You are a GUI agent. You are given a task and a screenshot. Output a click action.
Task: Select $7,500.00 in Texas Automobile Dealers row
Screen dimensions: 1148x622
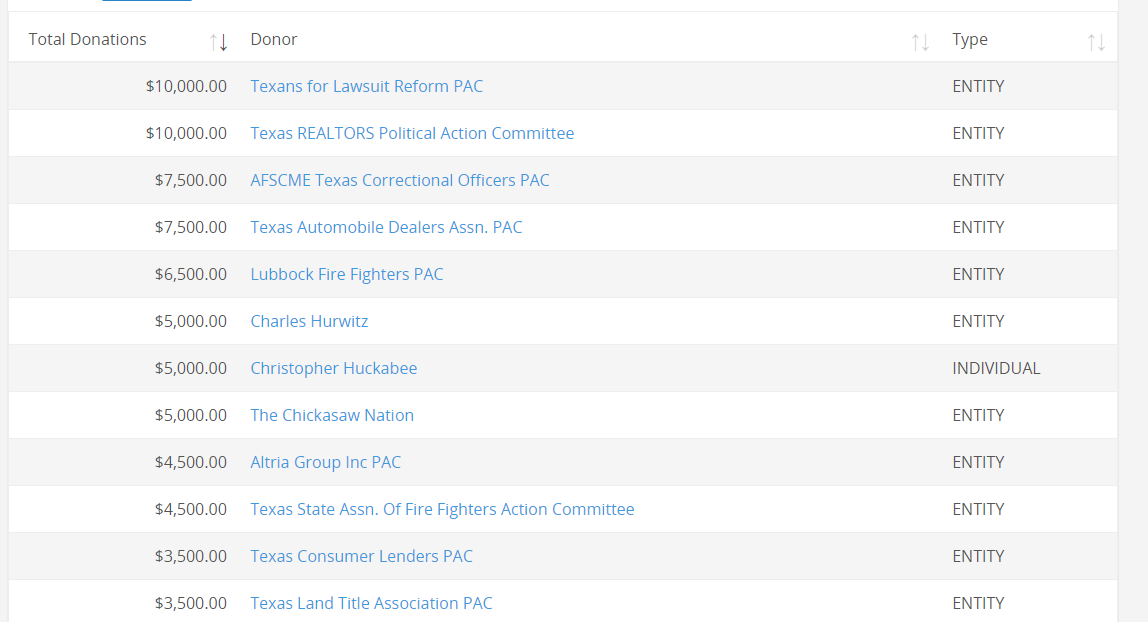pos(190,227)
